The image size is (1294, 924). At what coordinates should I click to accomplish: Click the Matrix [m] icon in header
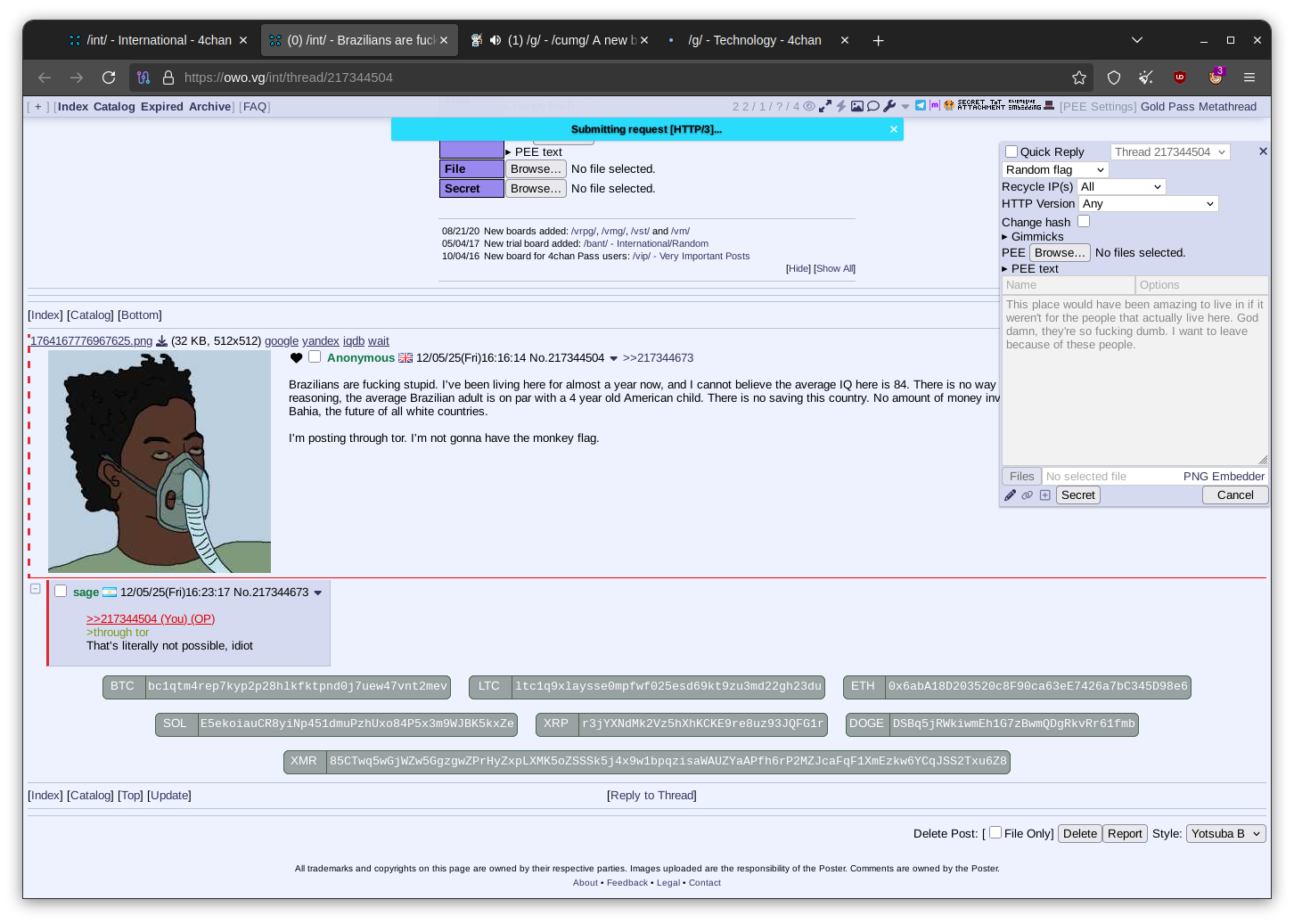(935, 105)
